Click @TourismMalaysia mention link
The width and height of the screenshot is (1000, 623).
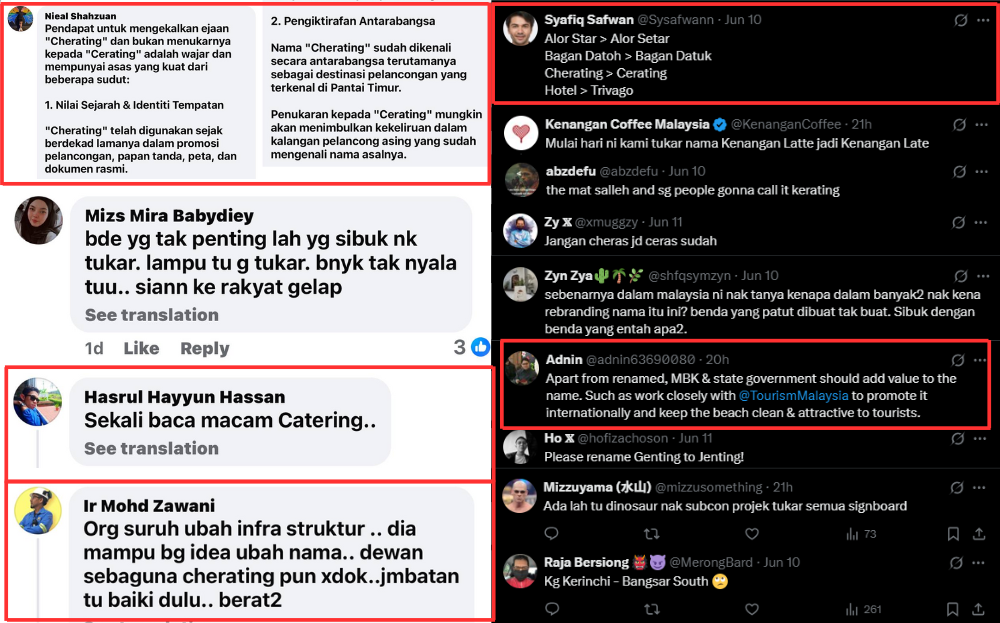(793, 395)
